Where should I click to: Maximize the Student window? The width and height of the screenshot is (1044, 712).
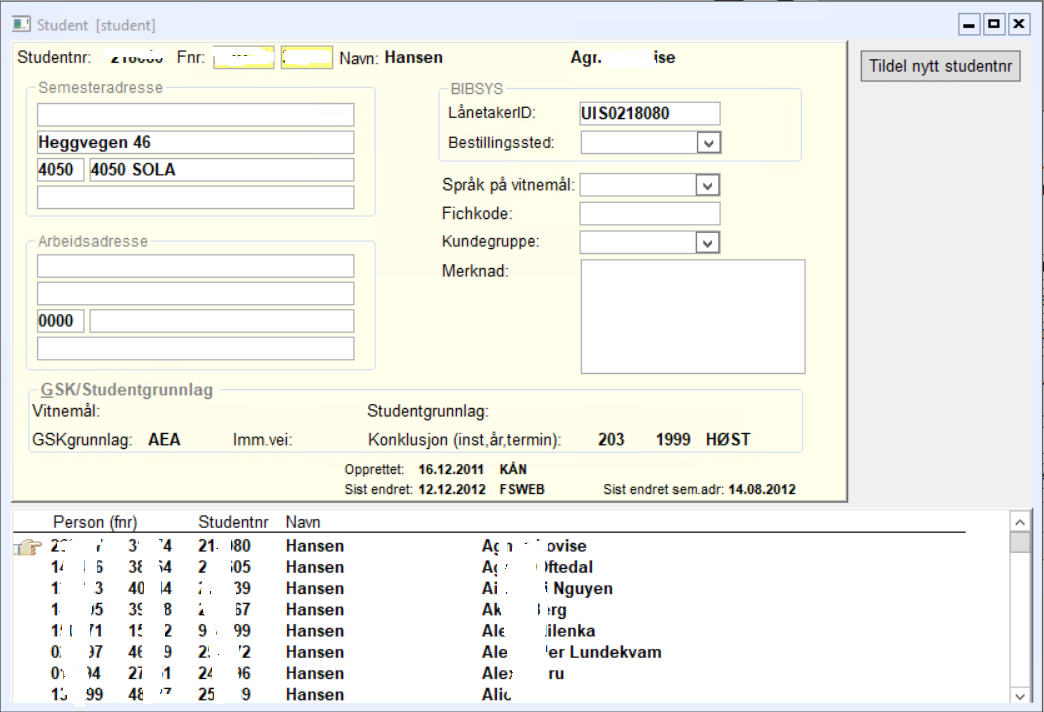pos(994,25)
